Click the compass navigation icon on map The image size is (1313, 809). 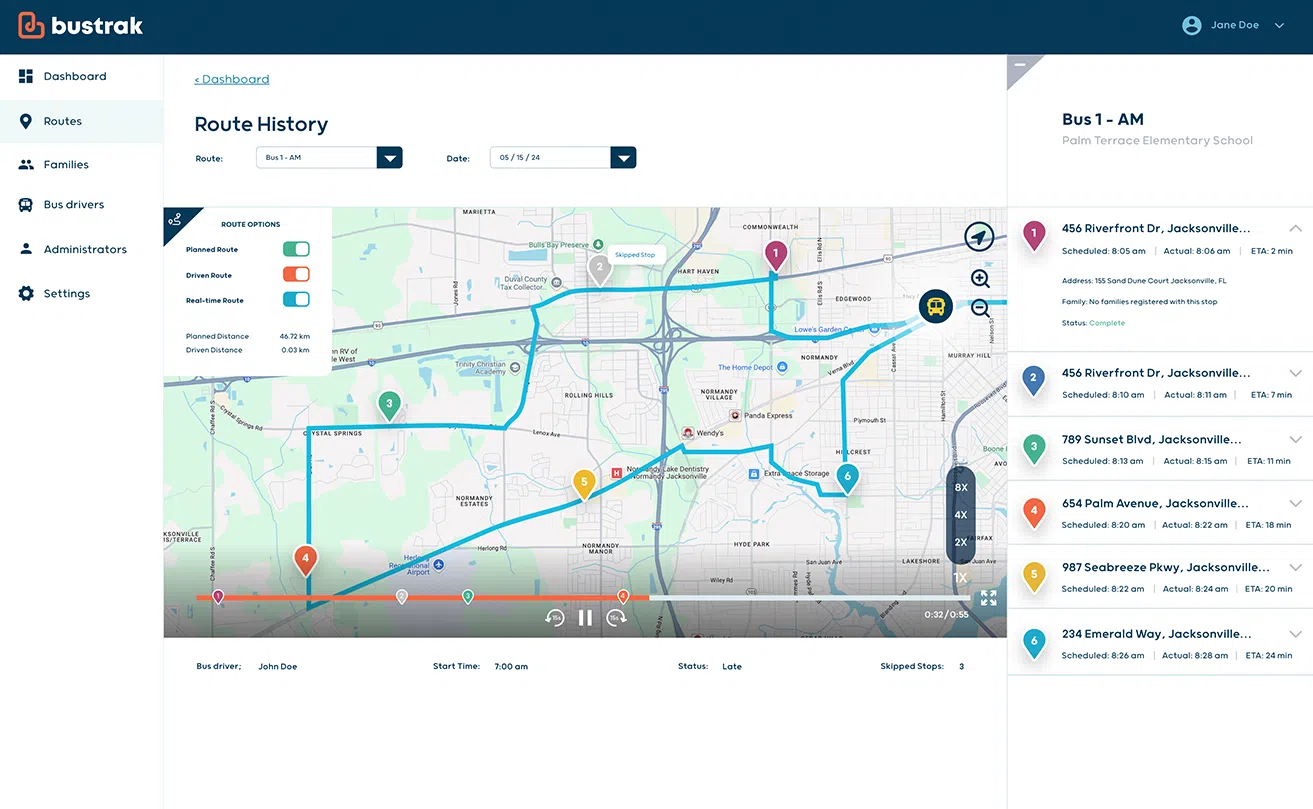coord(979,237)
